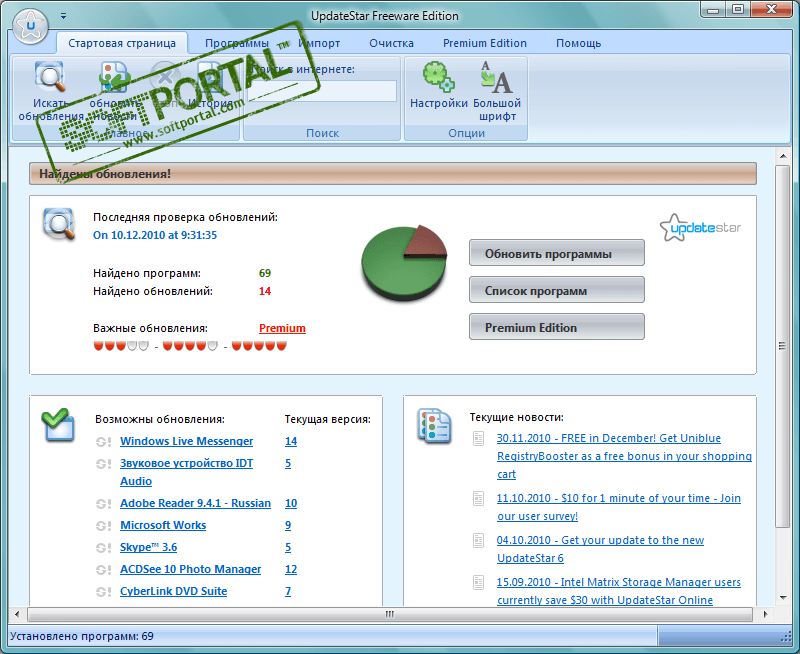Open 15.09.2010 Intel Matrix Storage news link
This screenshot has height=654, width=800.
(618, 591)
